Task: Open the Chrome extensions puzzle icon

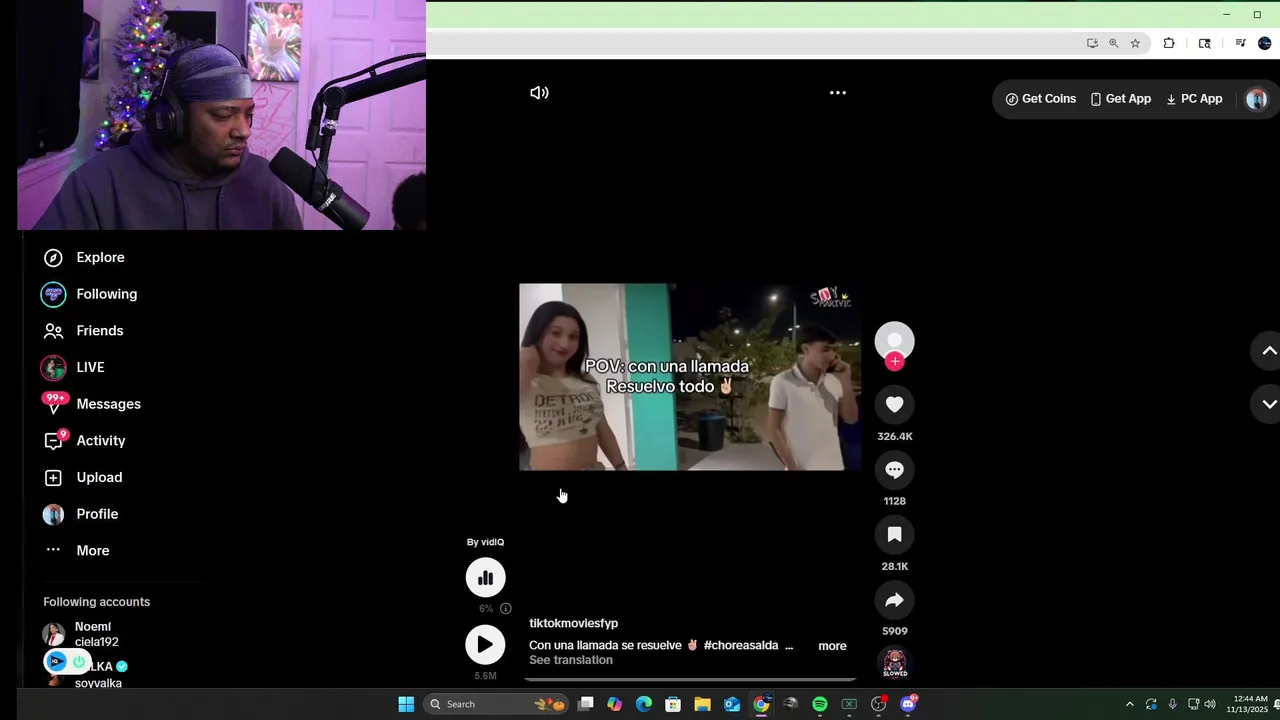Action: pyautogui.click(x=1169, y=43)
